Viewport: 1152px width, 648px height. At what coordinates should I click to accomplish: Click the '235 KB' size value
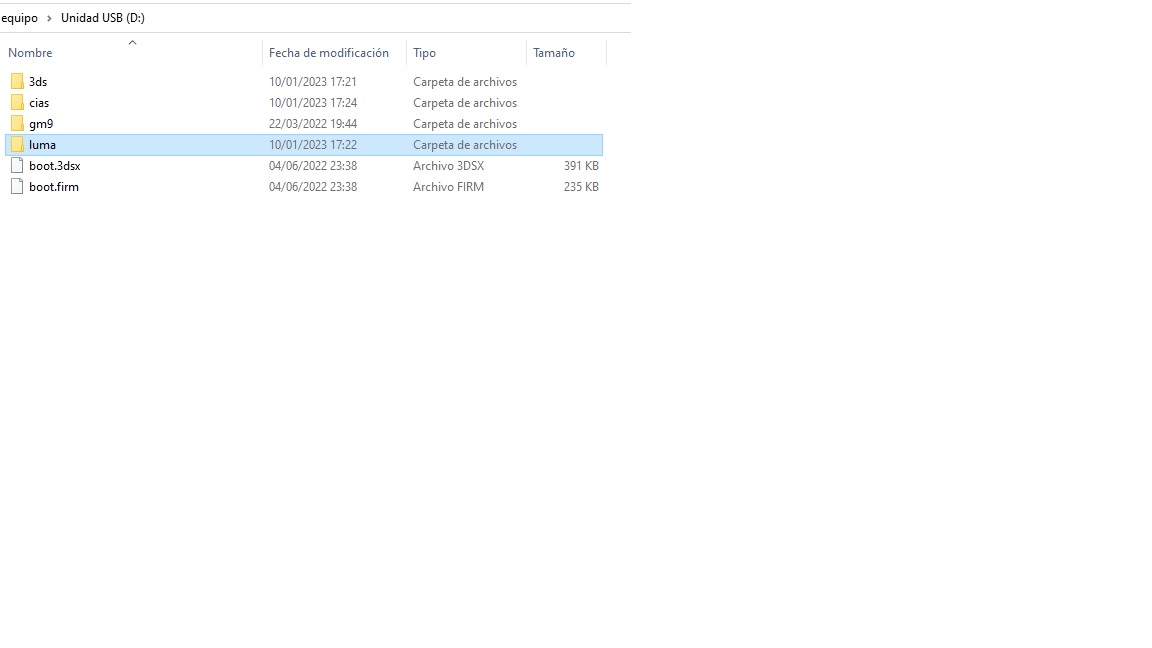tap(581, 187)
